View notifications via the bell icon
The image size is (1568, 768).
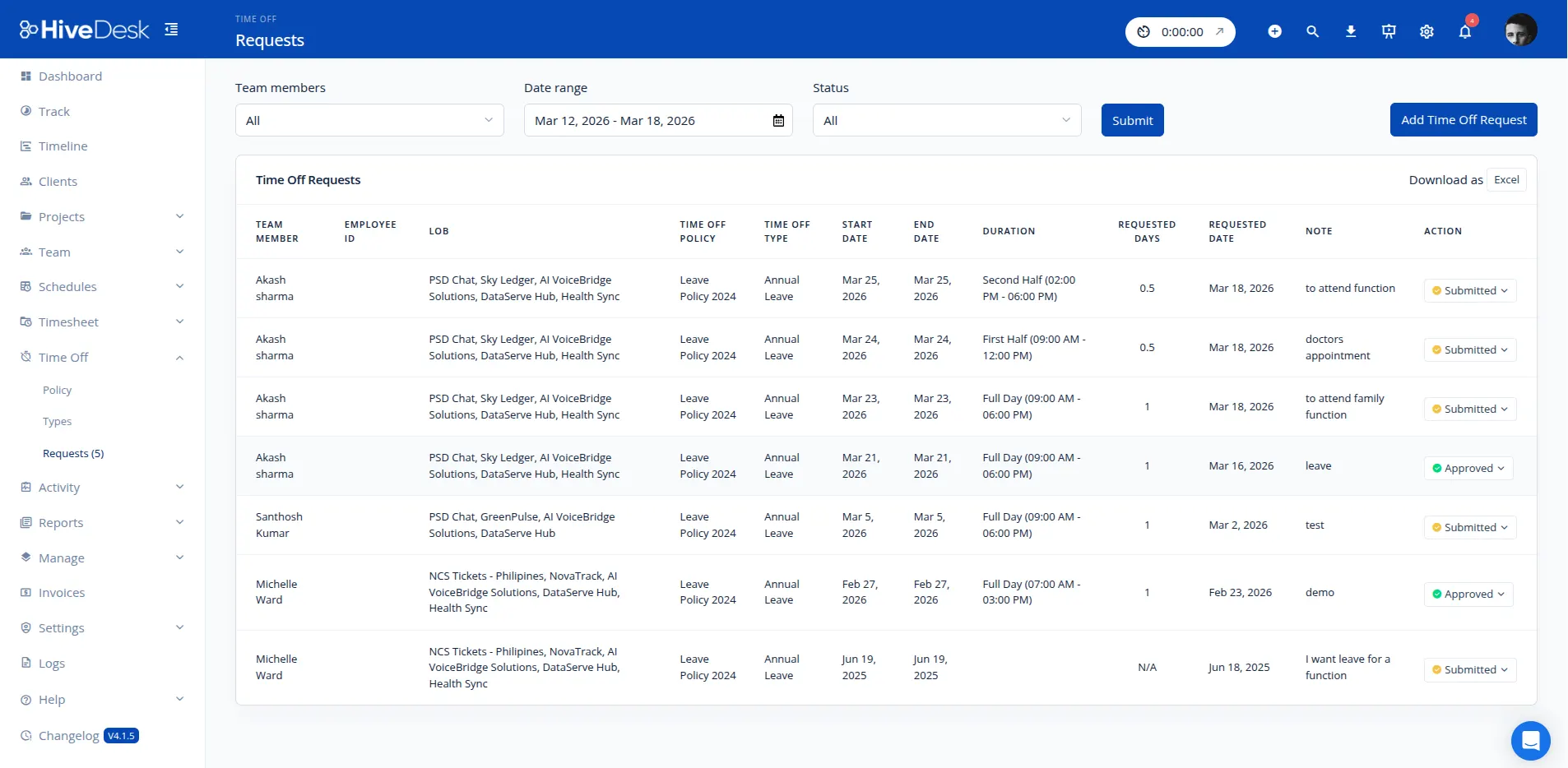(1464, 31)
